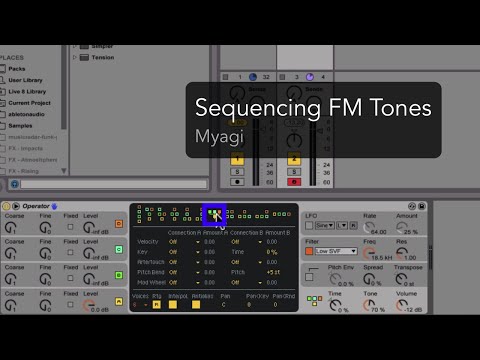Click the Pitch +5 st value
Viewport: 480px width, 360px height.
point(273,272)
